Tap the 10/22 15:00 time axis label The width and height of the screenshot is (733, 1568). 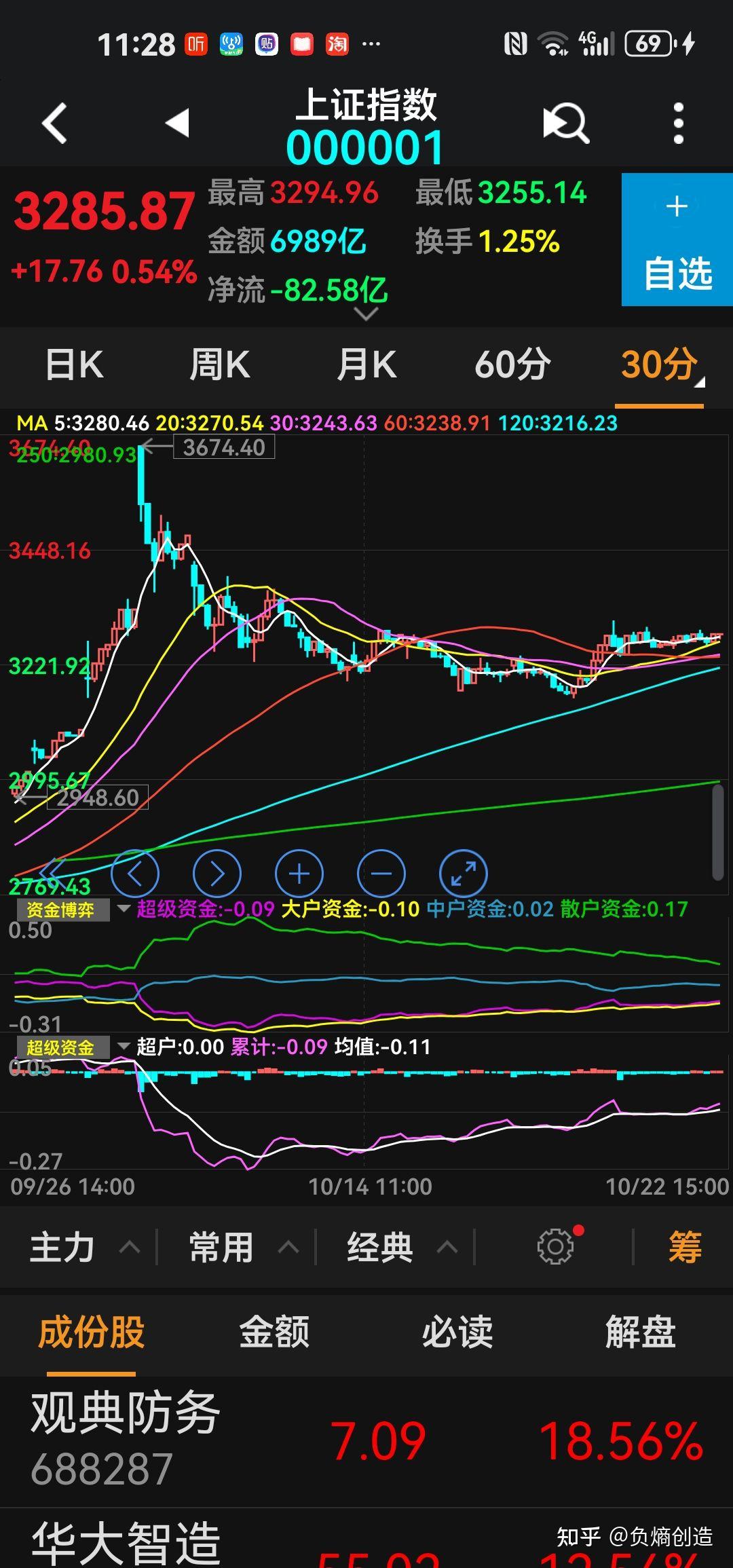pos(667,1187)
